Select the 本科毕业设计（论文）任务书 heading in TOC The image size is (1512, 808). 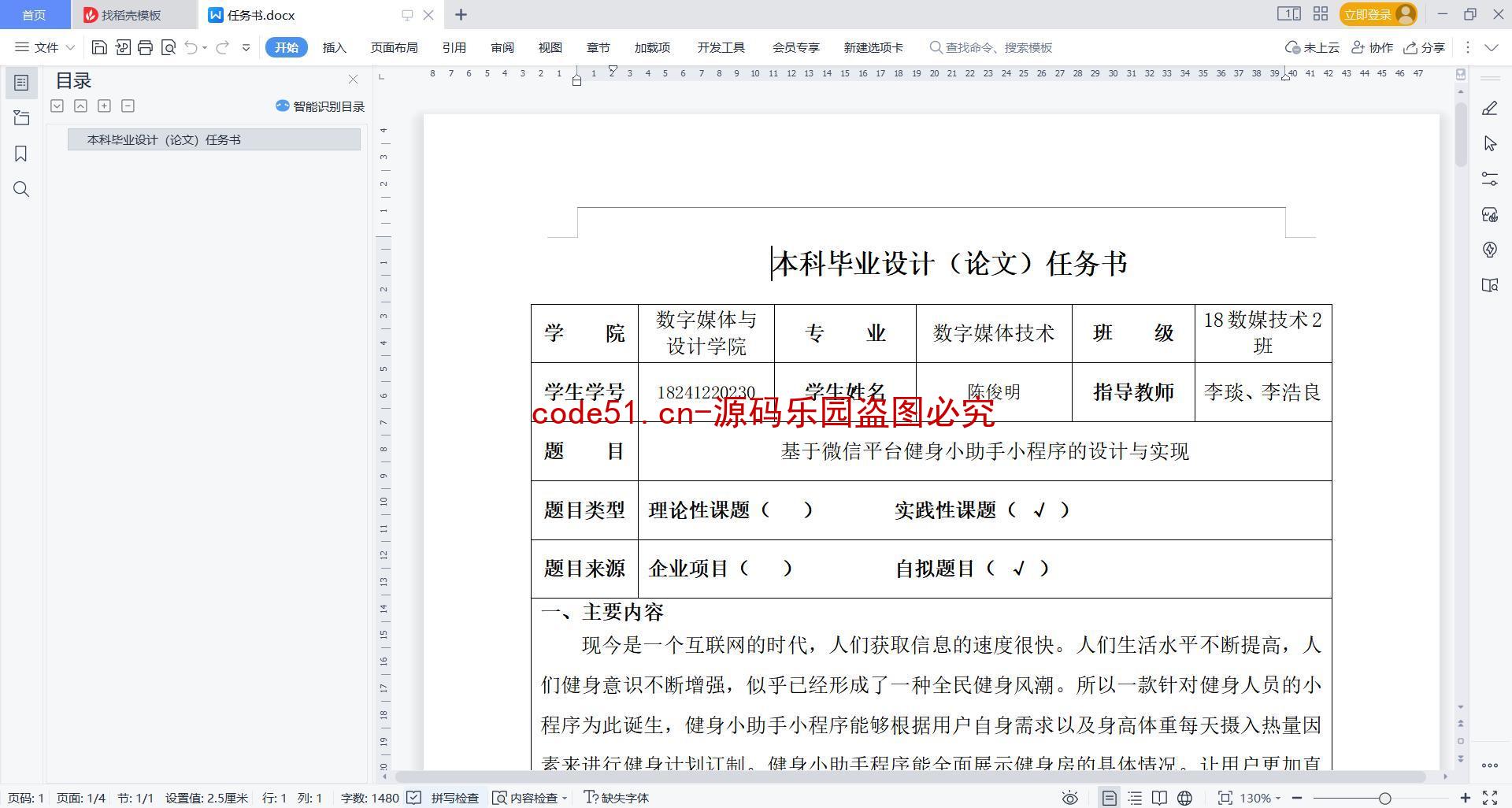(214, 139)
